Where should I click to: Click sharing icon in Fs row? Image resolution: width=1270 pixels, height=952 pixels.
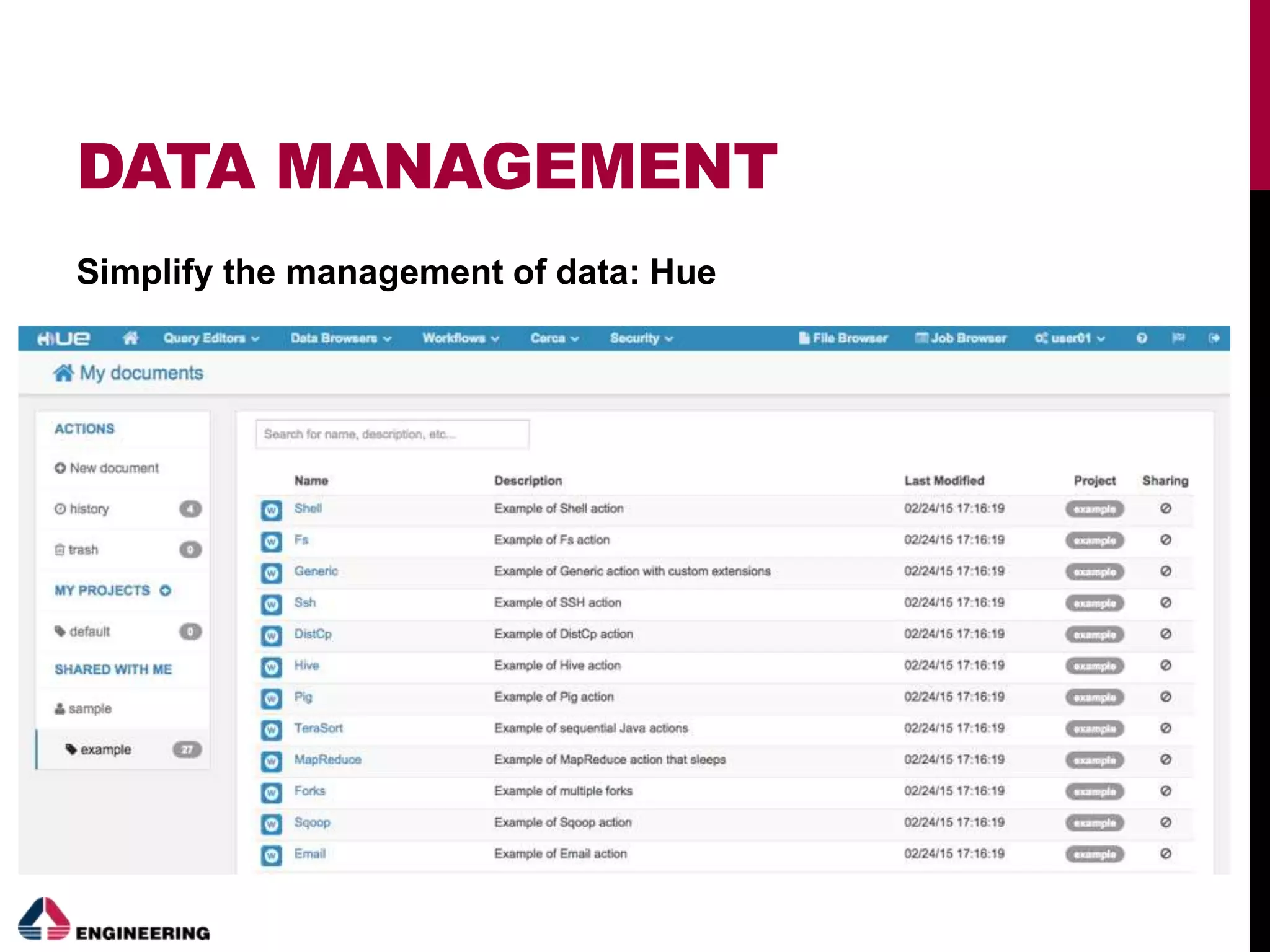tap(1166, 540)
